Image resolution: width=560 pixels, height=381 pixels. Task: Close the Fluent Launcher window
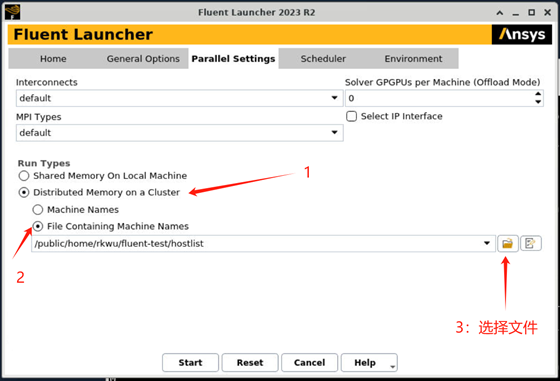(548, 12)
